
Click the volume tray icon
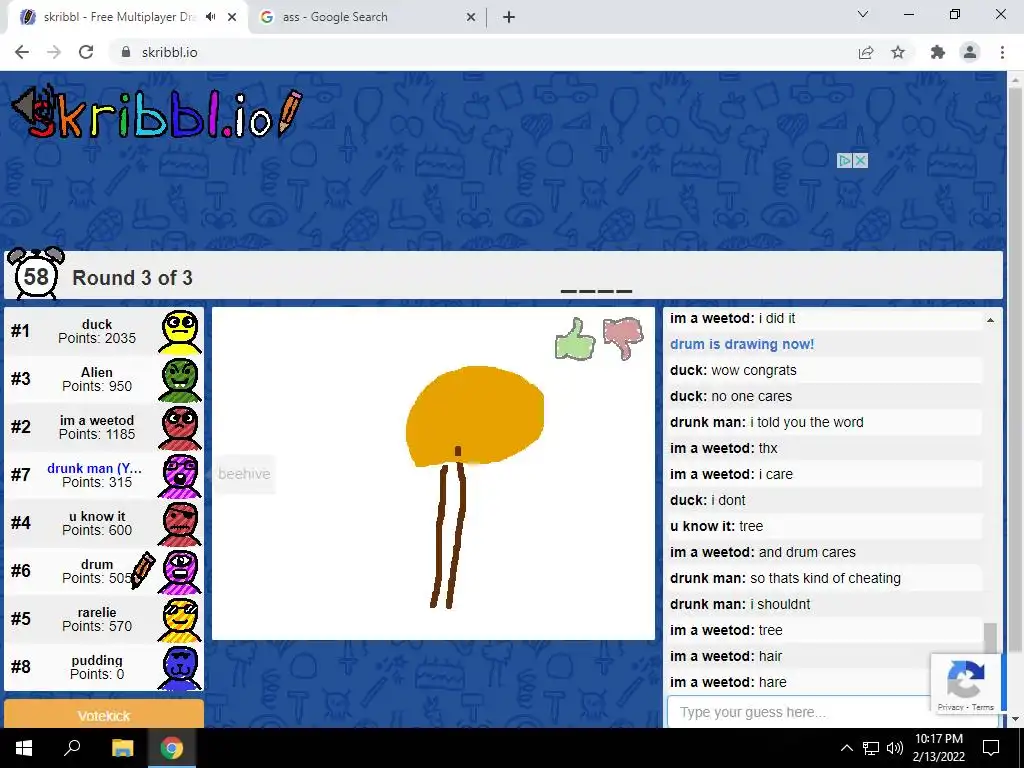895,748
